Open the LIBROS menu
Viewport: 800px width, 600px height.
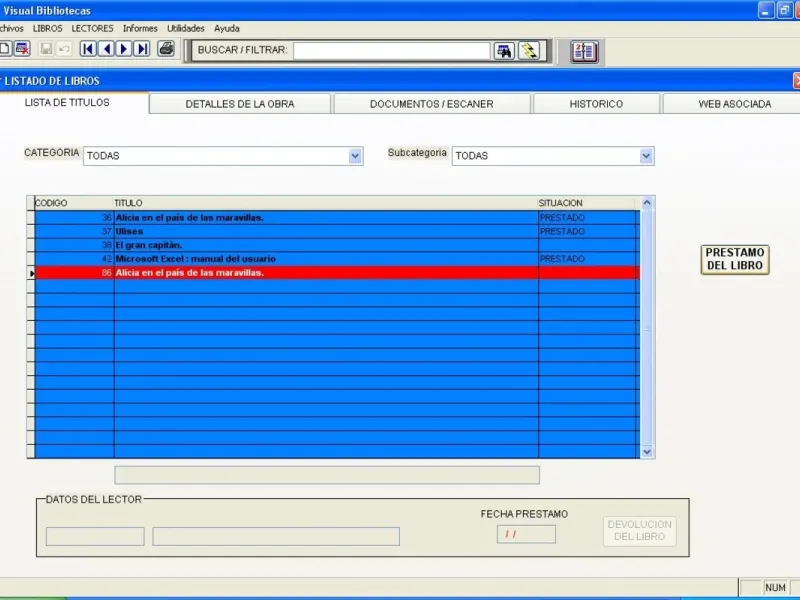click(47, 29)
